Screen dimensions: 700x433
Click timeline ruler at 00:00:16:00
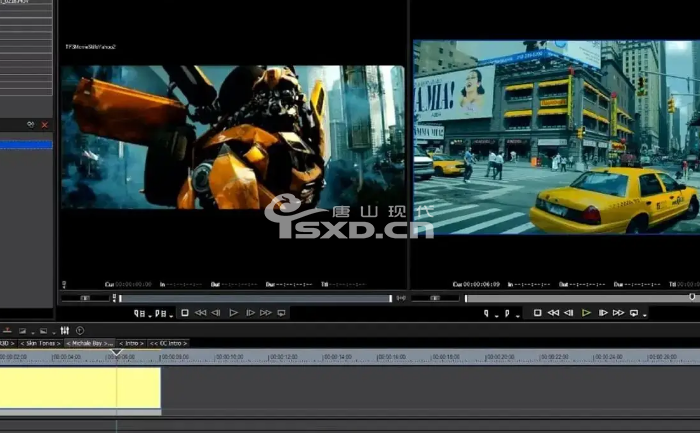click(x=391, y=357)
